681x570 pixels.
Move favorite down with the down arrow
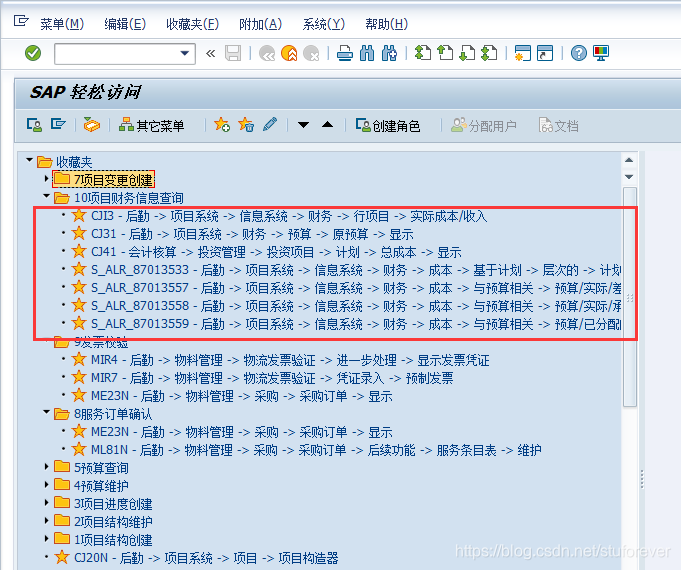304,125
